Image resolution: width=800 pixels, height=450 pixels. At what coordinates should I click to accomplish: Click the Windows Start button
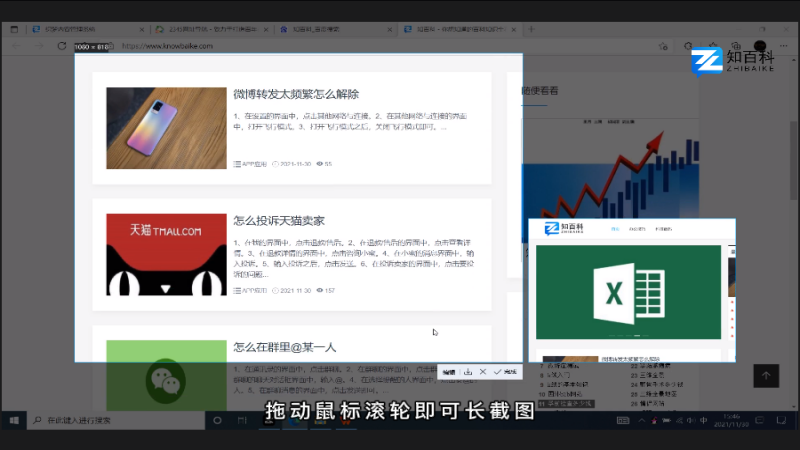(14, 420)
